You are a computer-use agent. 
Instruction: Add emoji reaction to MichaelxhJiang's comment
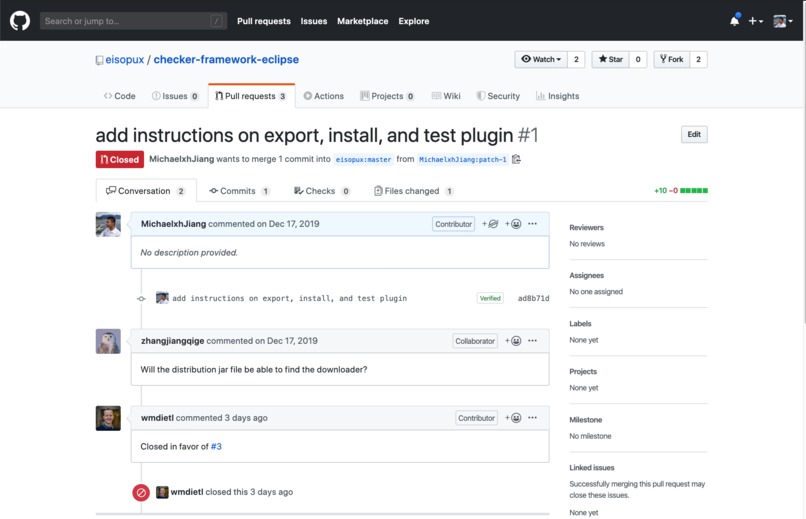[513, 224]
